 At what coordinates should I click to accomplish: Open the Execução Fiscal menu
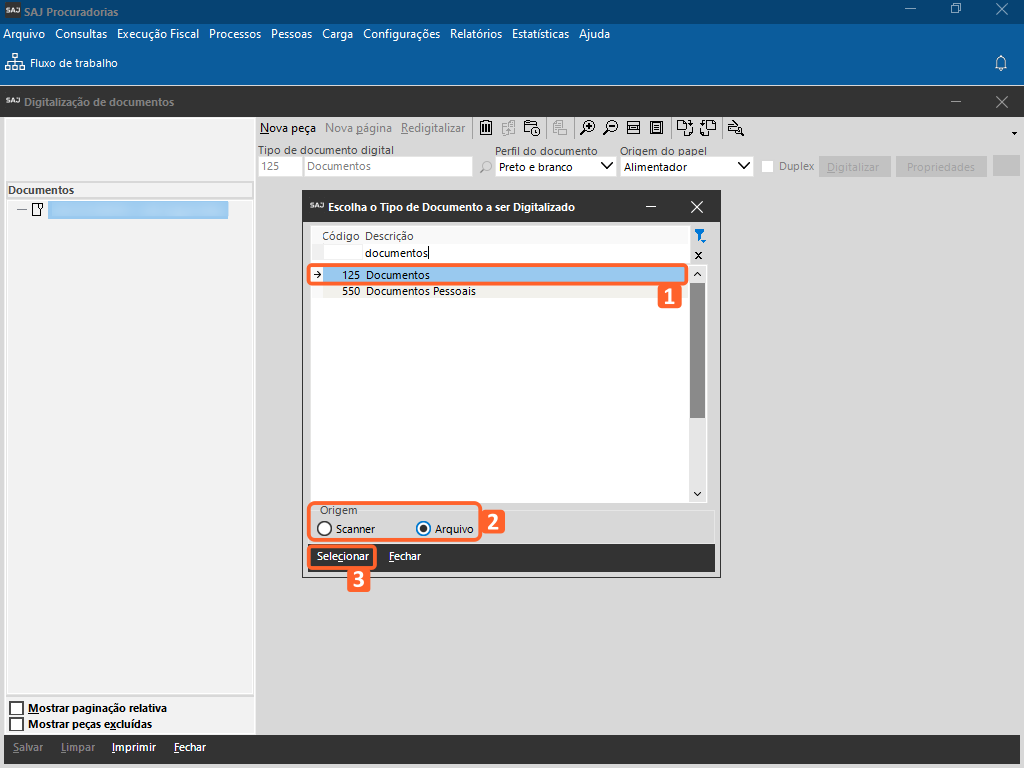click(158, 34)
